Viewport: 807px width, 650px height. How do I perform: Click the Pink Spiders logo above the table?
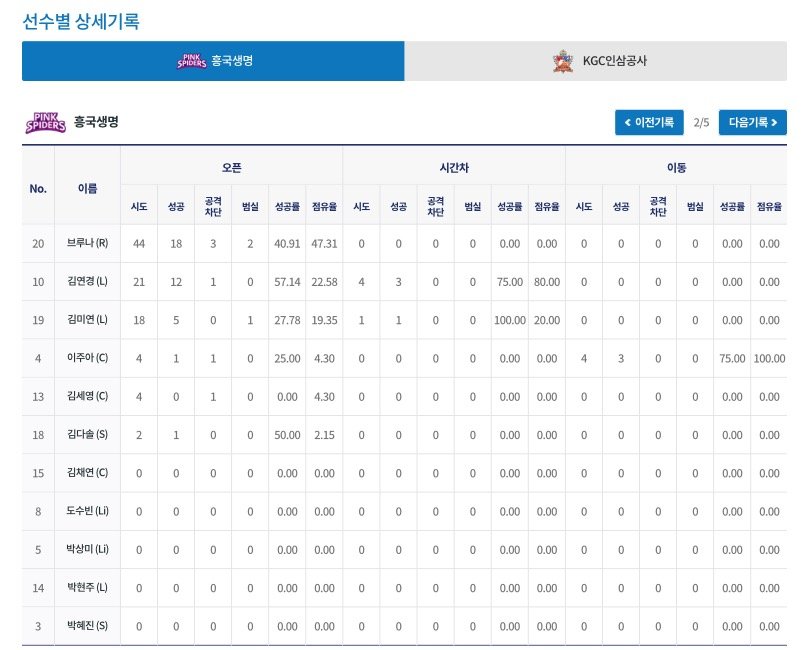point(45,122)
